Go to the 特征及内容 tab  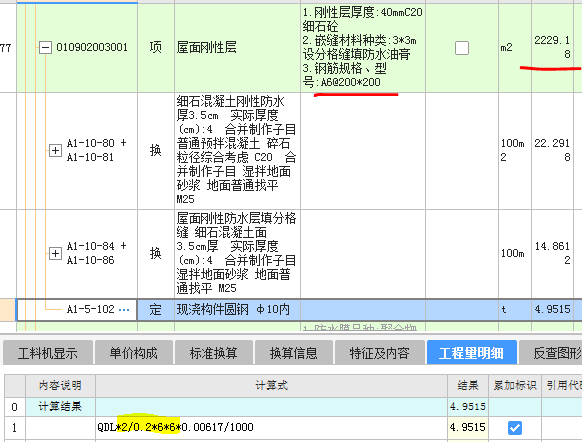(379, 353)
